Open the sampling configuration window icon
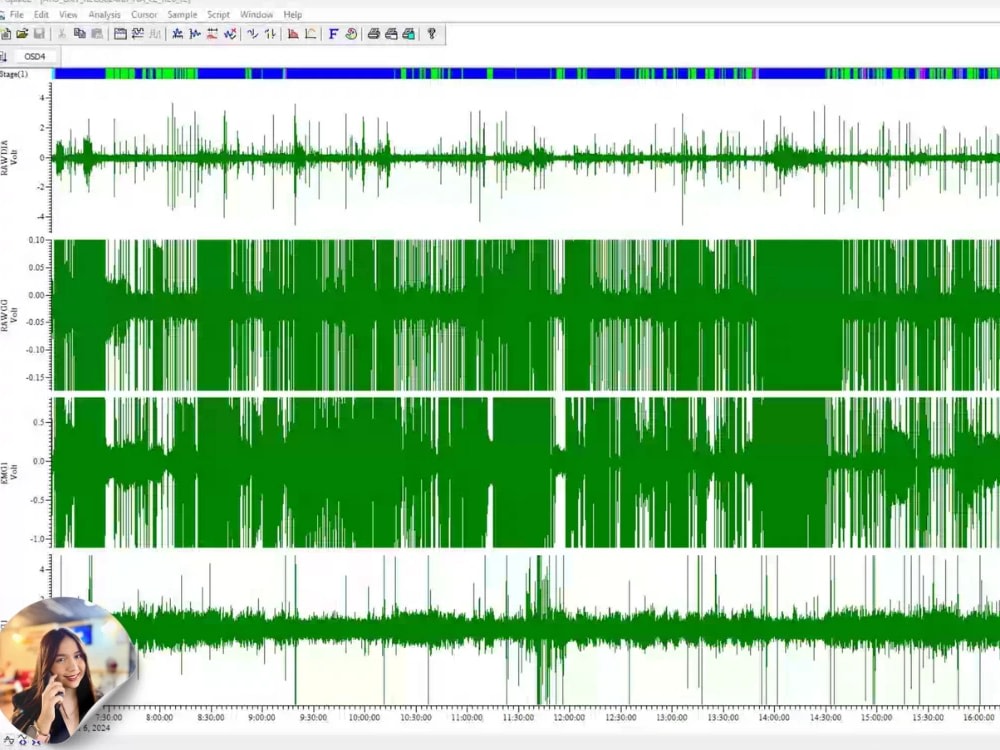The height and width of the screenshot is (750, 1000). tap(120, 34)
